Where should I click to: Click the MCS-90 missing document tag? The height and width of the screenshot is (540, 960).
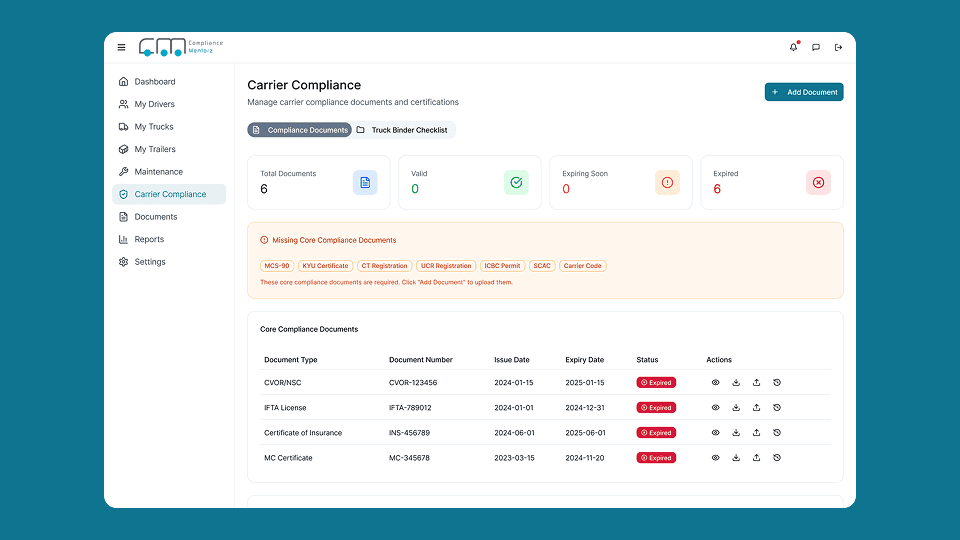click(276, 266)
